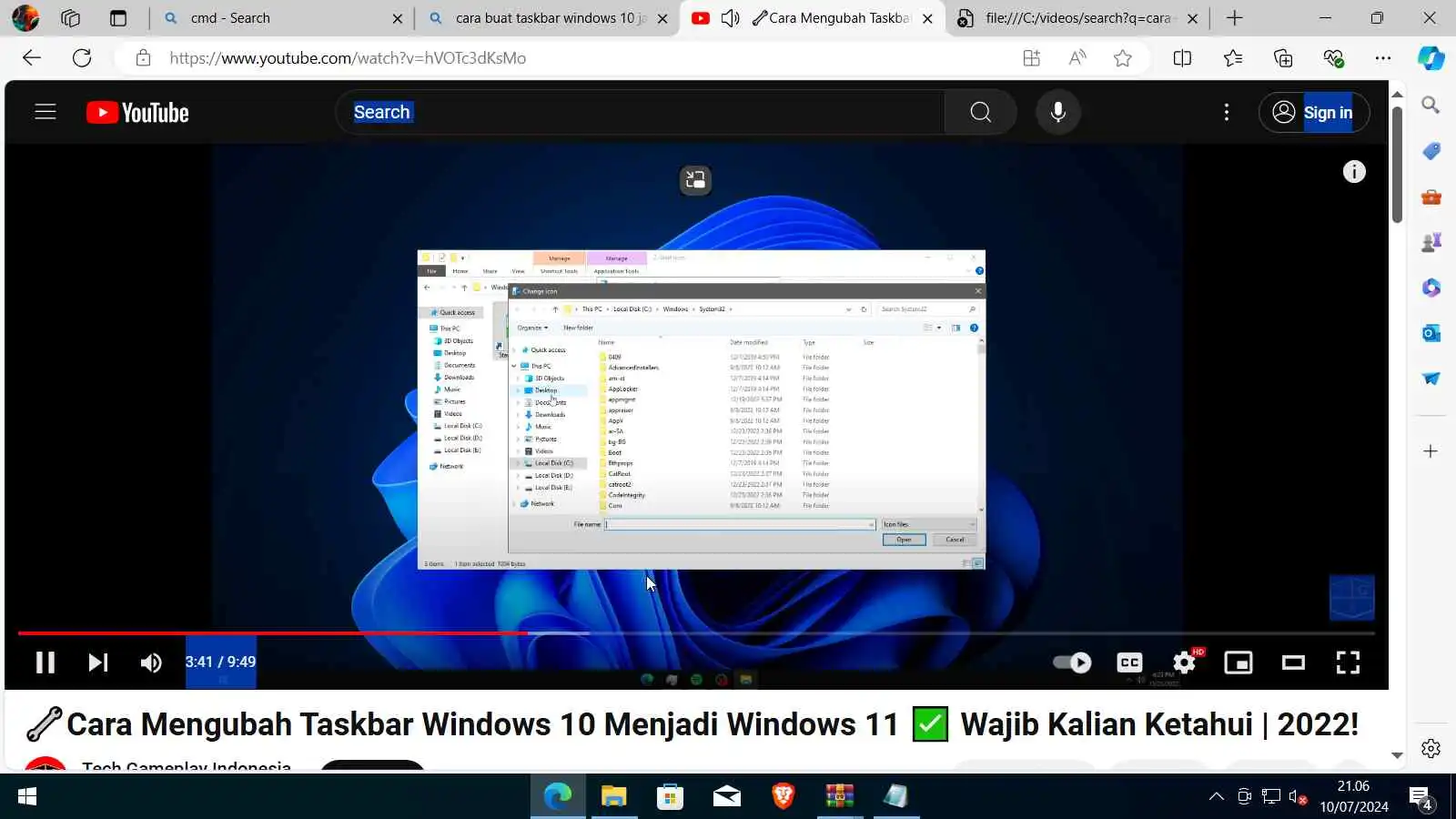Go back to the previous page
1456x819 pixels.
tap(32, 58)
